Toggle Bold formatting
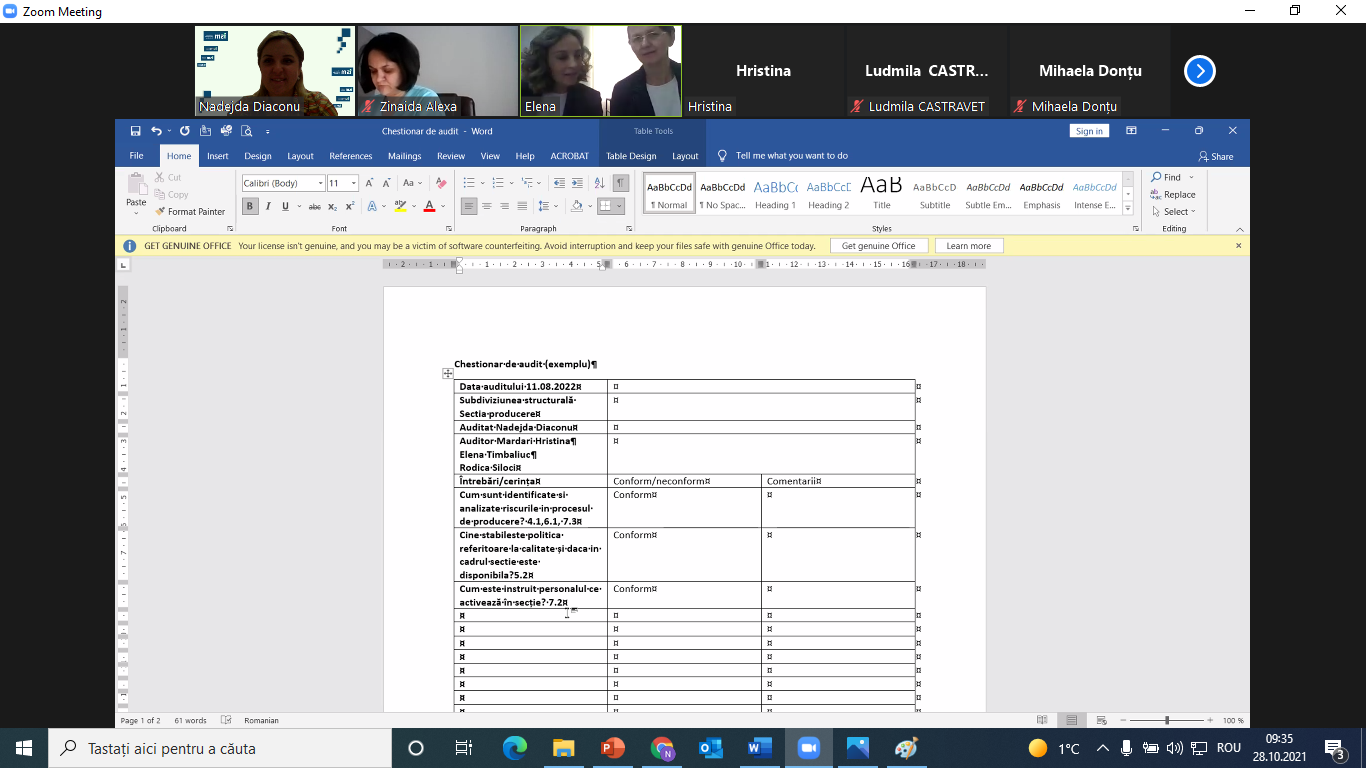The image size is (1366, 768). tap(250, 207)
